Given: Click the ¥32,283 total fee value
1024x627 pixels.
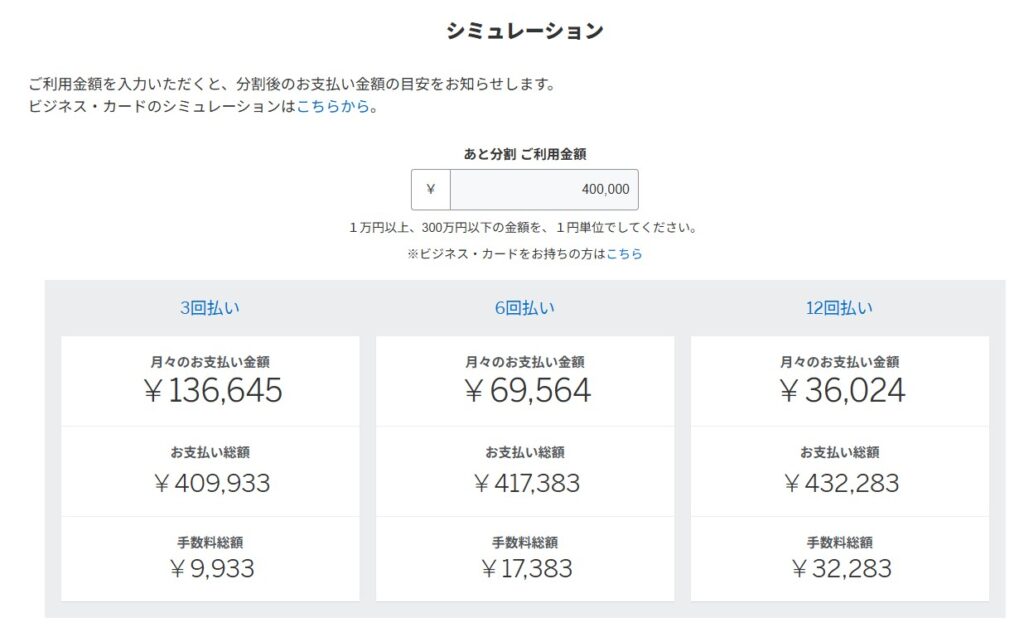Looking at the screenshot, I should click(x=841, y=569).
